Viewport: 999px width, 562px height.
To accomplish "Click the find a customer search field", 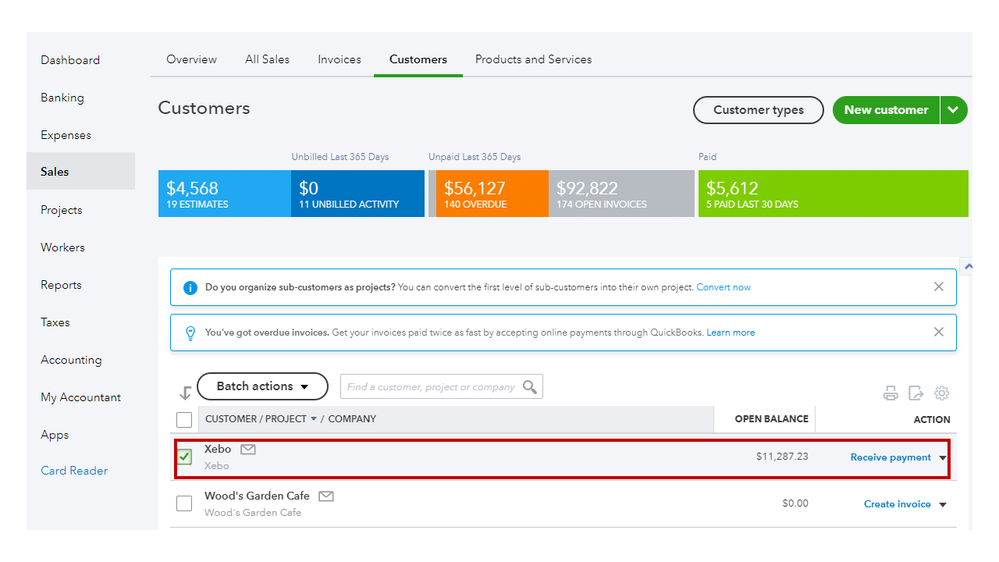I will pyautogui.click(x=430, y=387).
